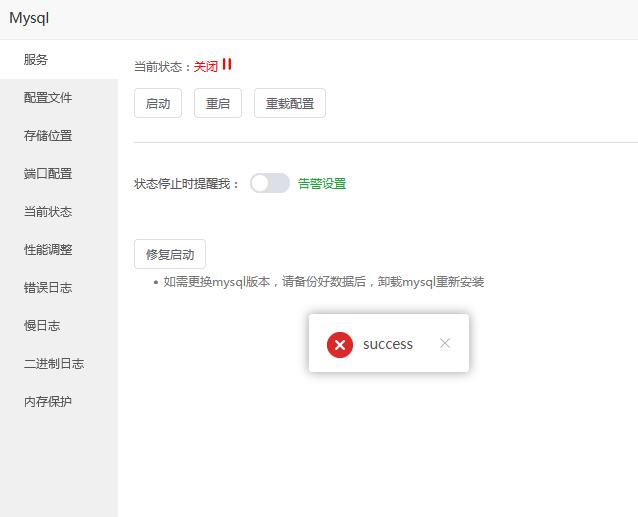Open 存储位置 settings tab
This screenshot has height=517, width=638.
59,135
